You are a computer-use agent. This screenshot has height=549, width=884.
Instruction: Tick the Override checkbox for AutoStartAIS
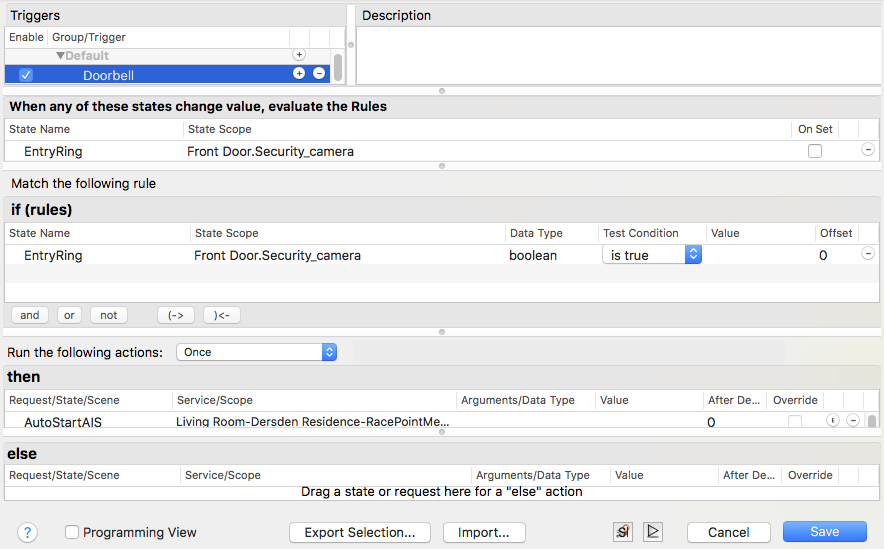[x=794, y=422]
